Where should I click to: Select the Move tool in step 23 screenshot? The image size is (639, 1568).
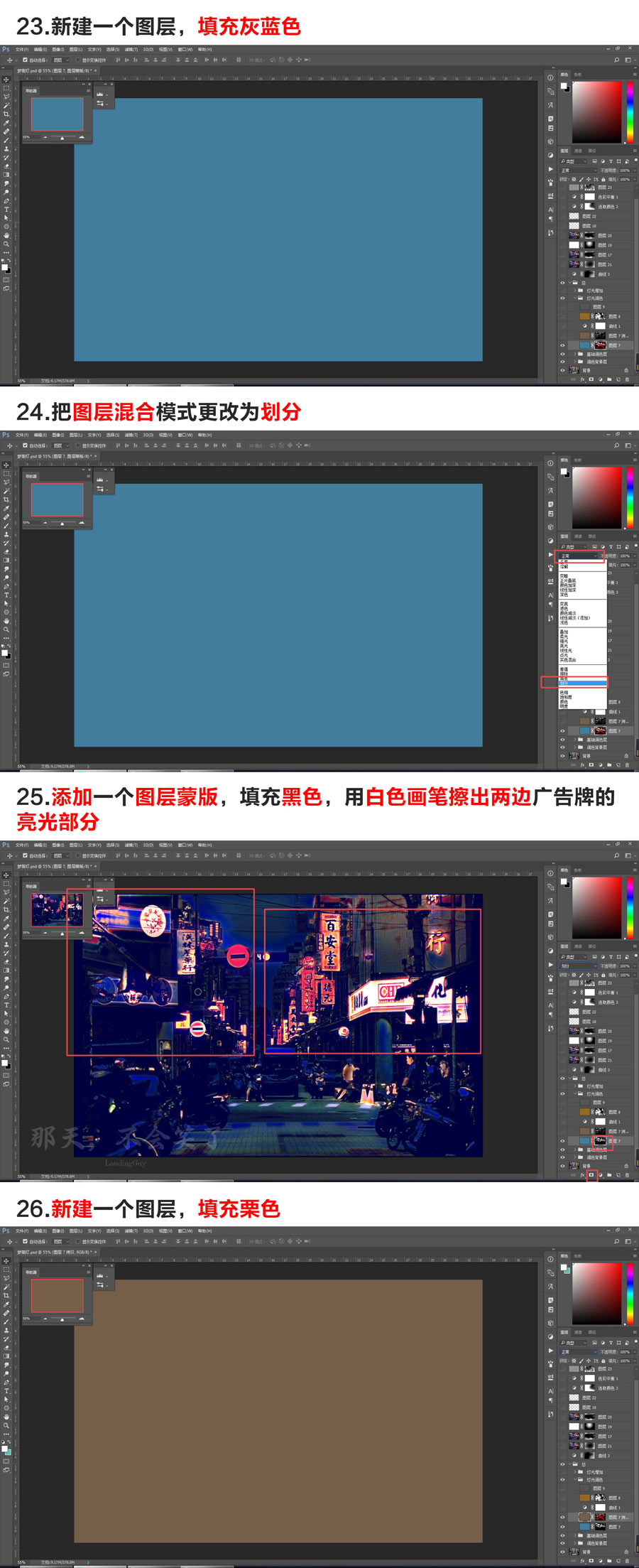pyautogui.click(x=6, y=80)
